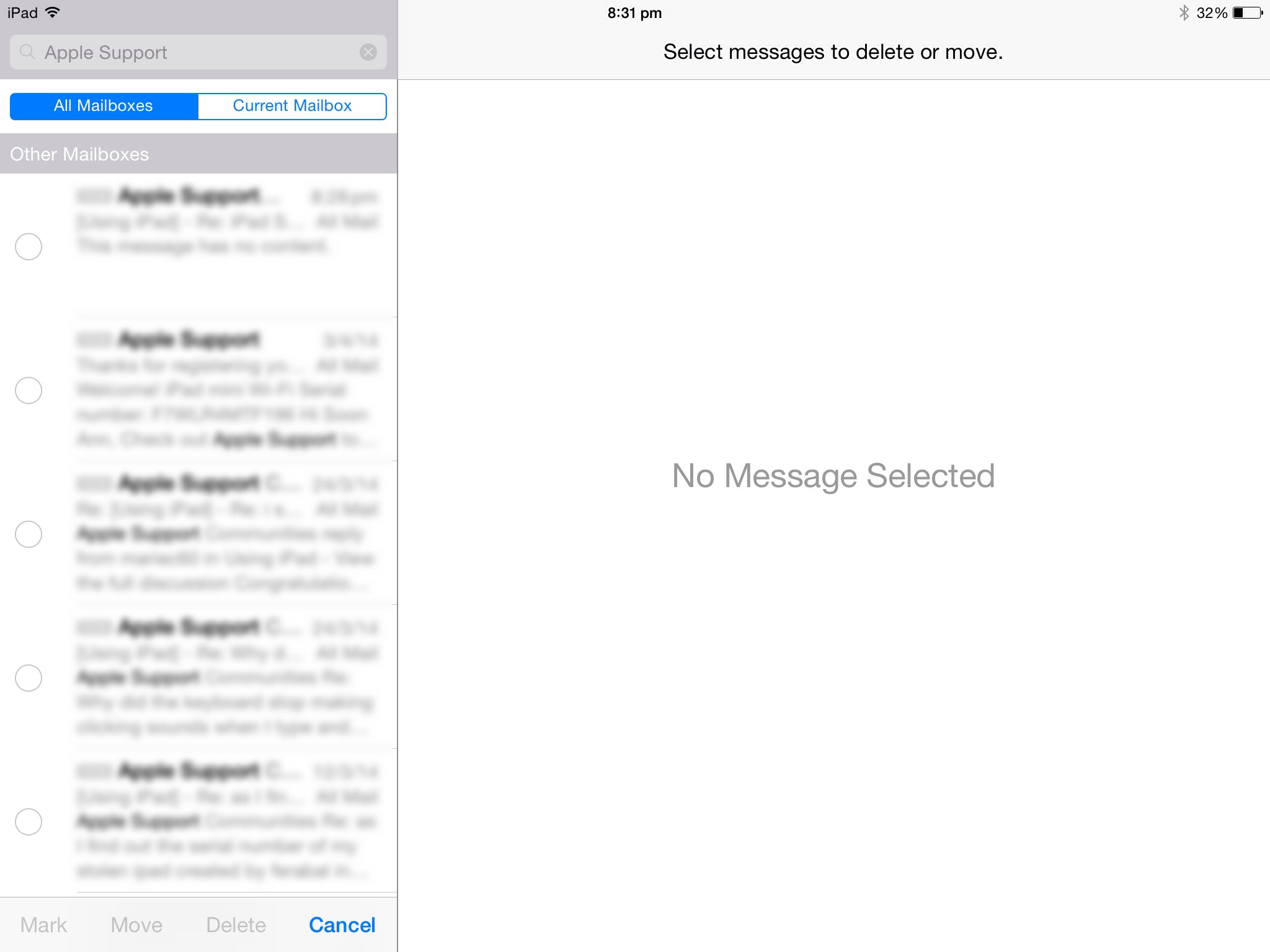Toggle the third email selection circle

tap(28, 532)
